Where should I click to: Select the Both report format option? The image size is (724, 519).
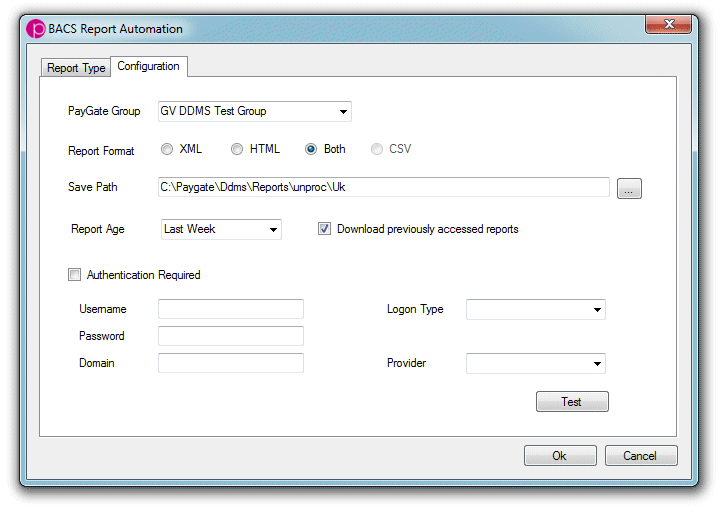point(311,149)
